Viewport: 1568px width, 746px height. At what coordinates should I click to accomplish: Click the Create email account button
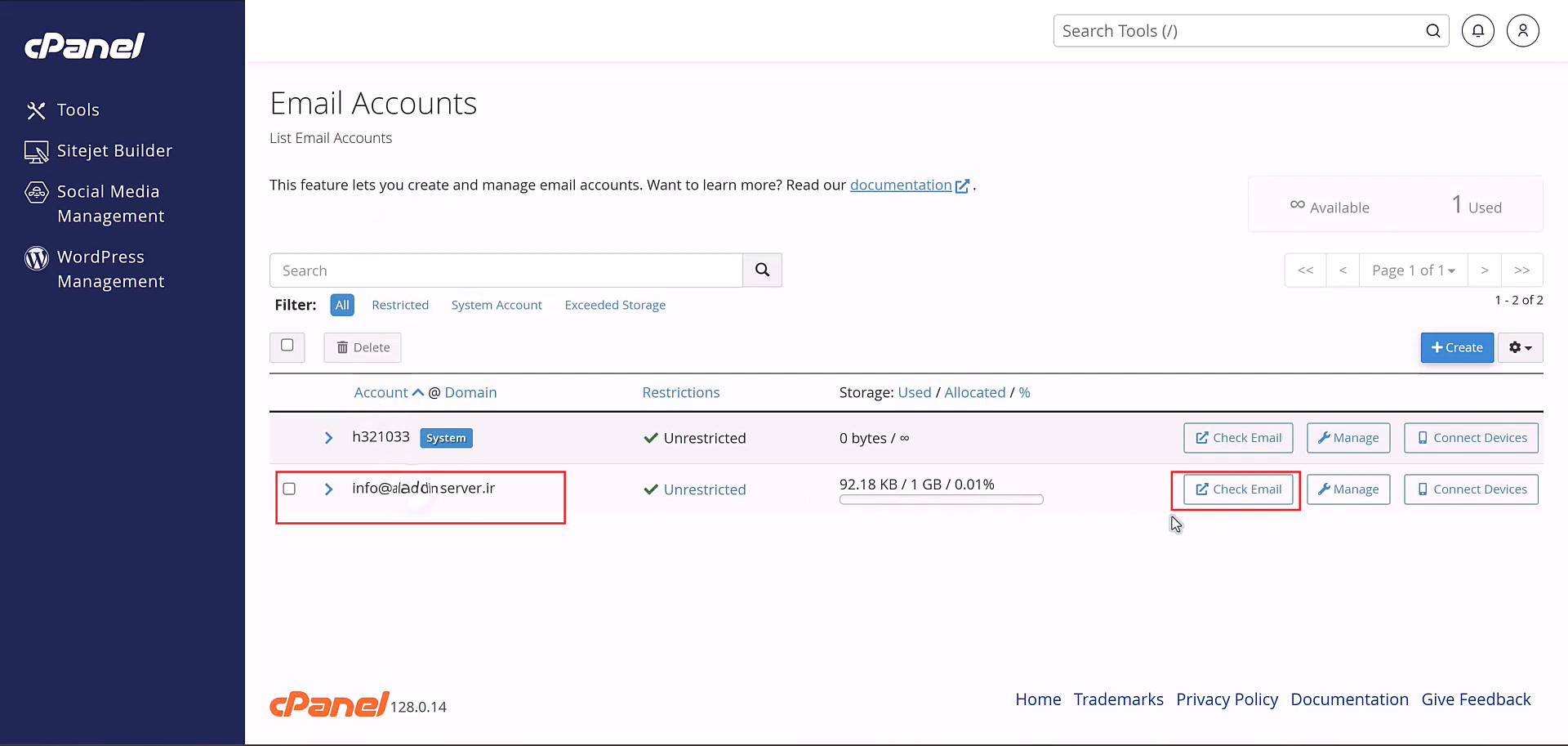tap(1457, 347)
